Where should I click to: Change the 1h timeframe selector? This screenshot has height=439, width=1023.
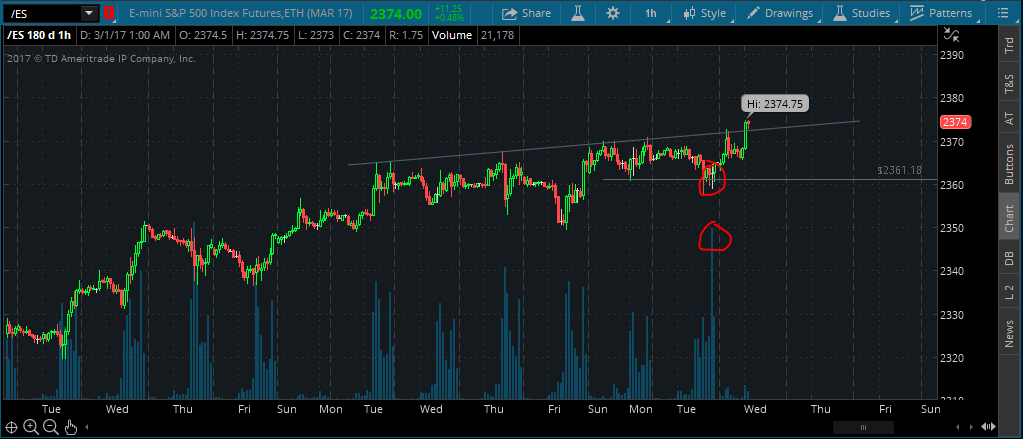(x=651, y=13)
